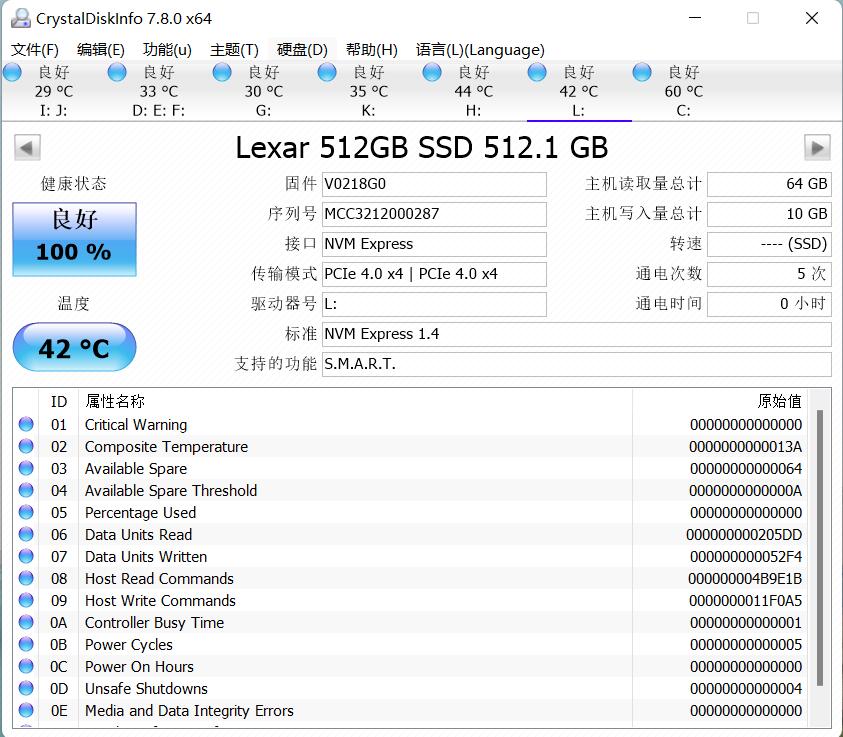Click the right arrow to view next drive
843x737 pixels.
[816, 147]
